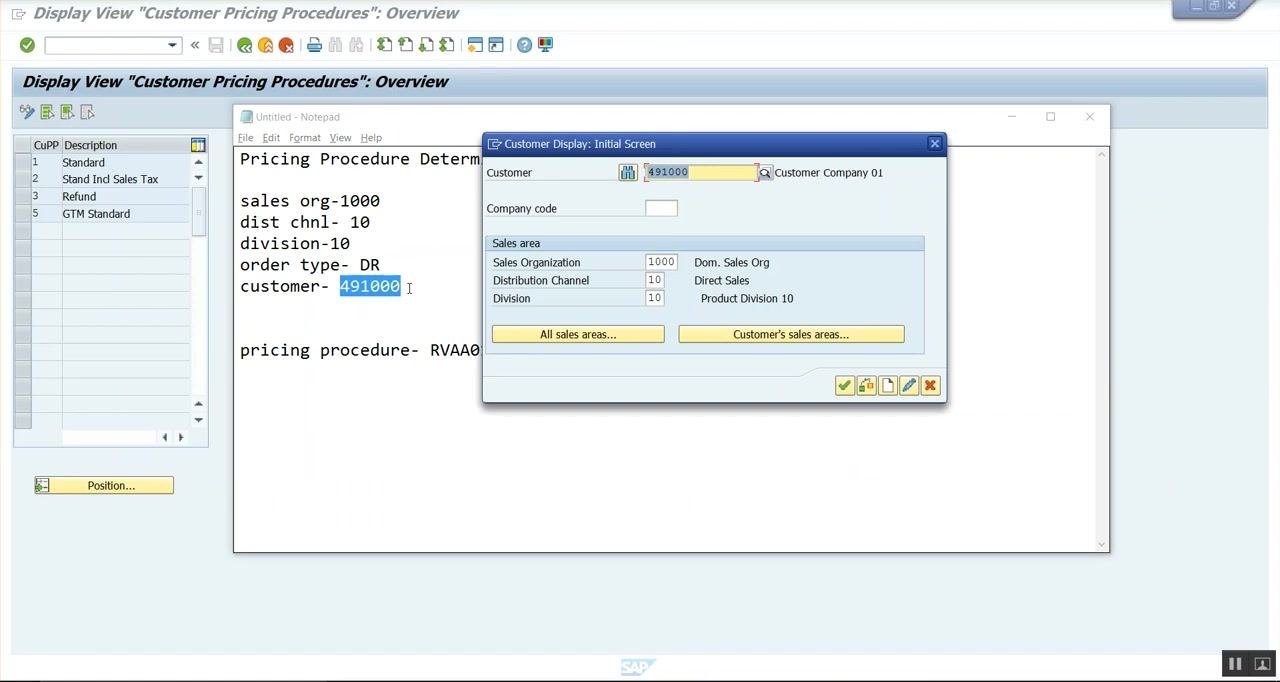This screenshot has width=1280, height=682.
Task: Confirm dialog with green checkmark button
Action: [x=845, y=386]
